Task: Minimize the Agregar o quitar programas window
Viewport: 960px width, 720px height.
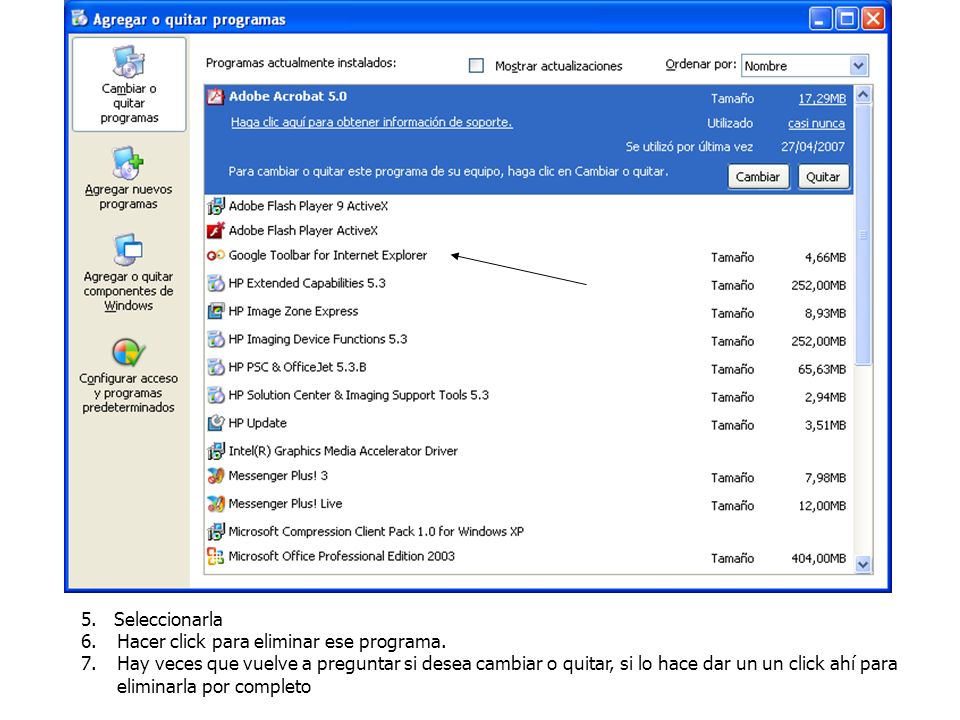Action: click(820, 18)
